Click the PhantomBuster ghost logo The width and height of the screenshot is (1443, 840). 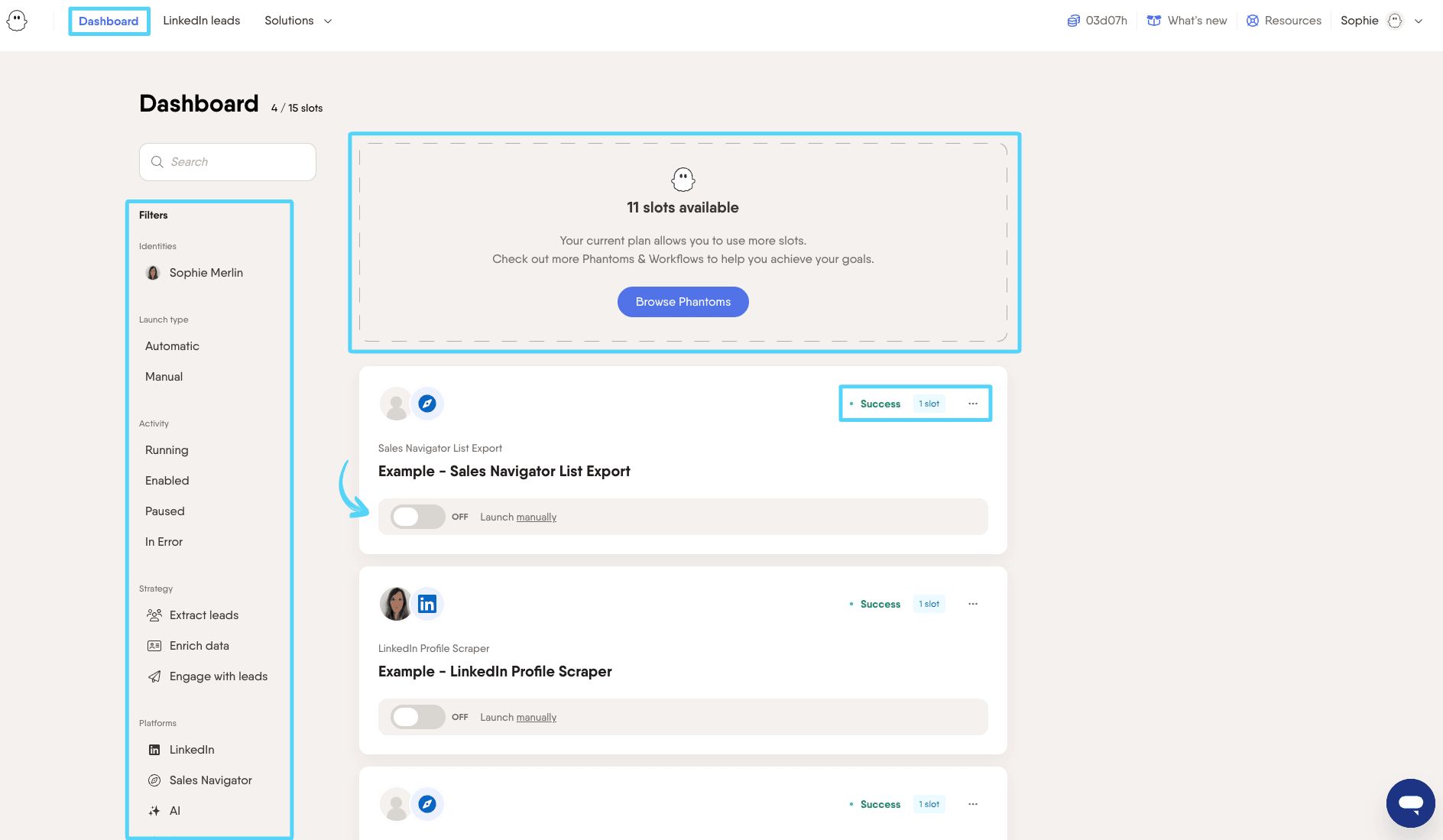(x=17, y=21)
